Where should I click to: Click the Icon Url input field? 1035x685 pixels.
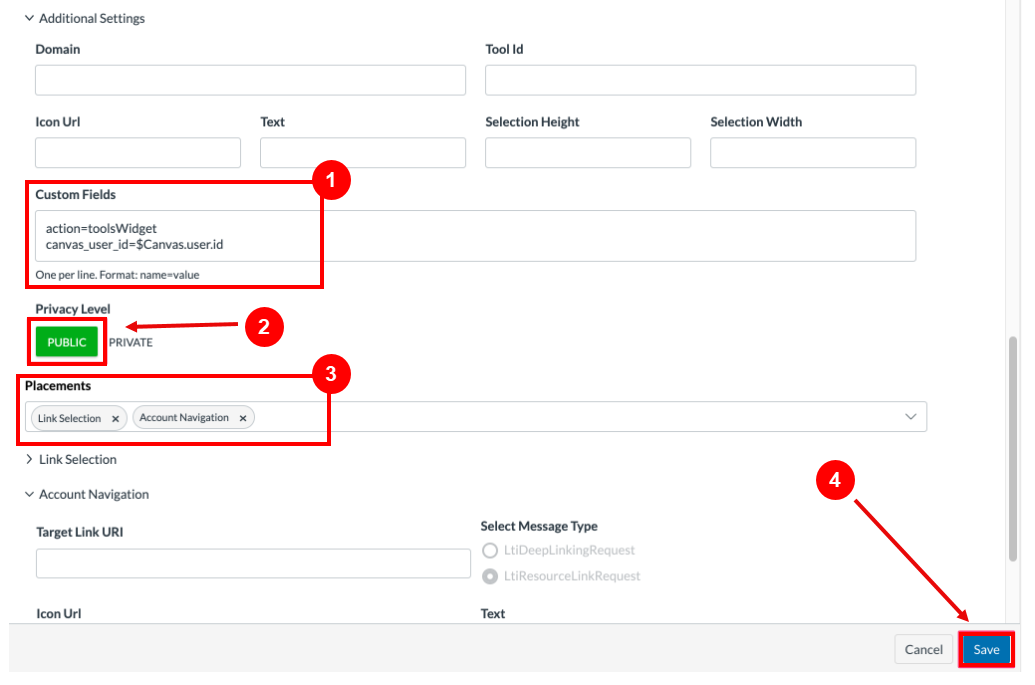pos(137,152)
